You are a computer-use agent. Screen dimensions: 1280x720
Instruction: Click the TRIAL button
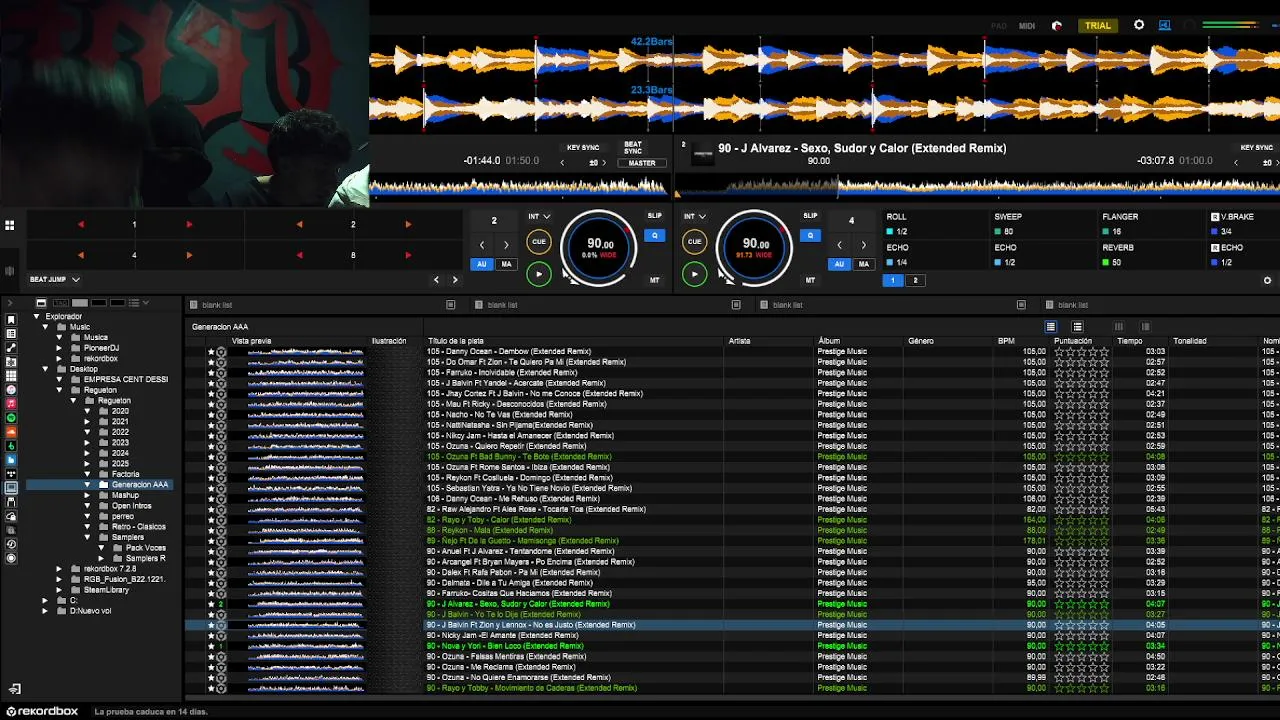1097,26
